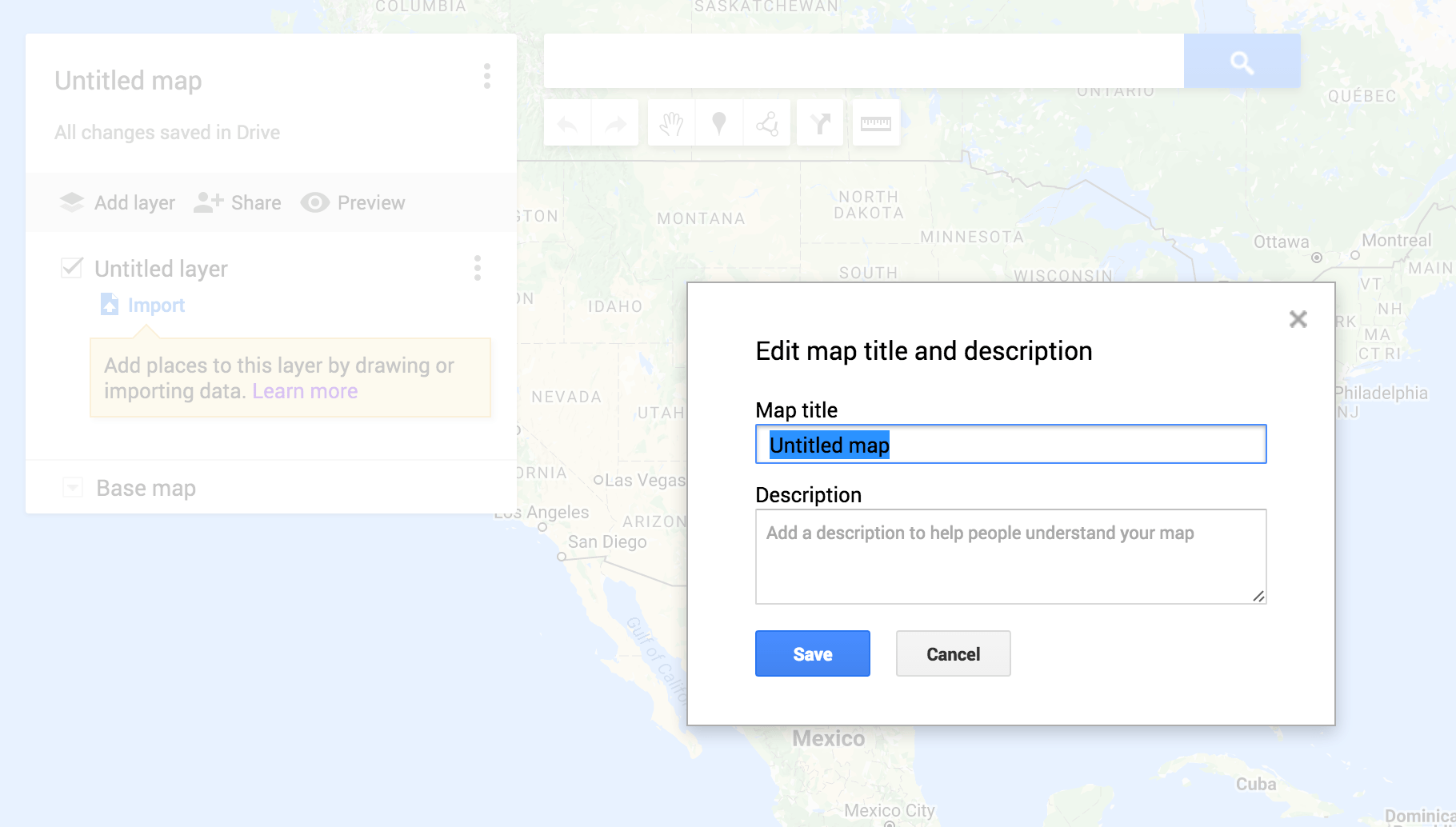1456x827 pixels.
Task: Expand the Base map dropdown arrow
Action: coord(73,487)
